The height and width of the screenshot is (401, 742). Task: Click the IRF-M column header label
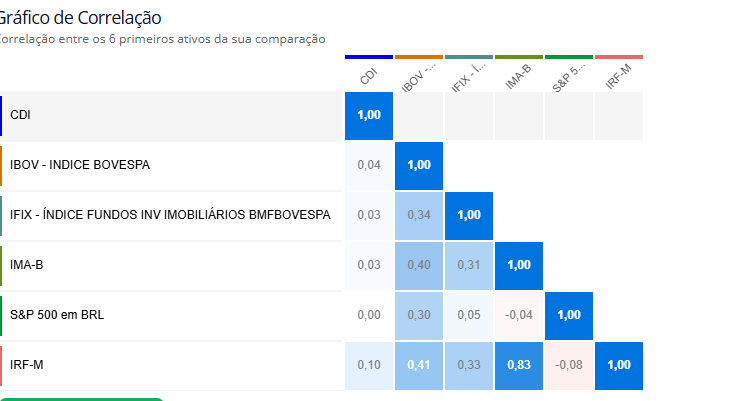tap(618, 77)
